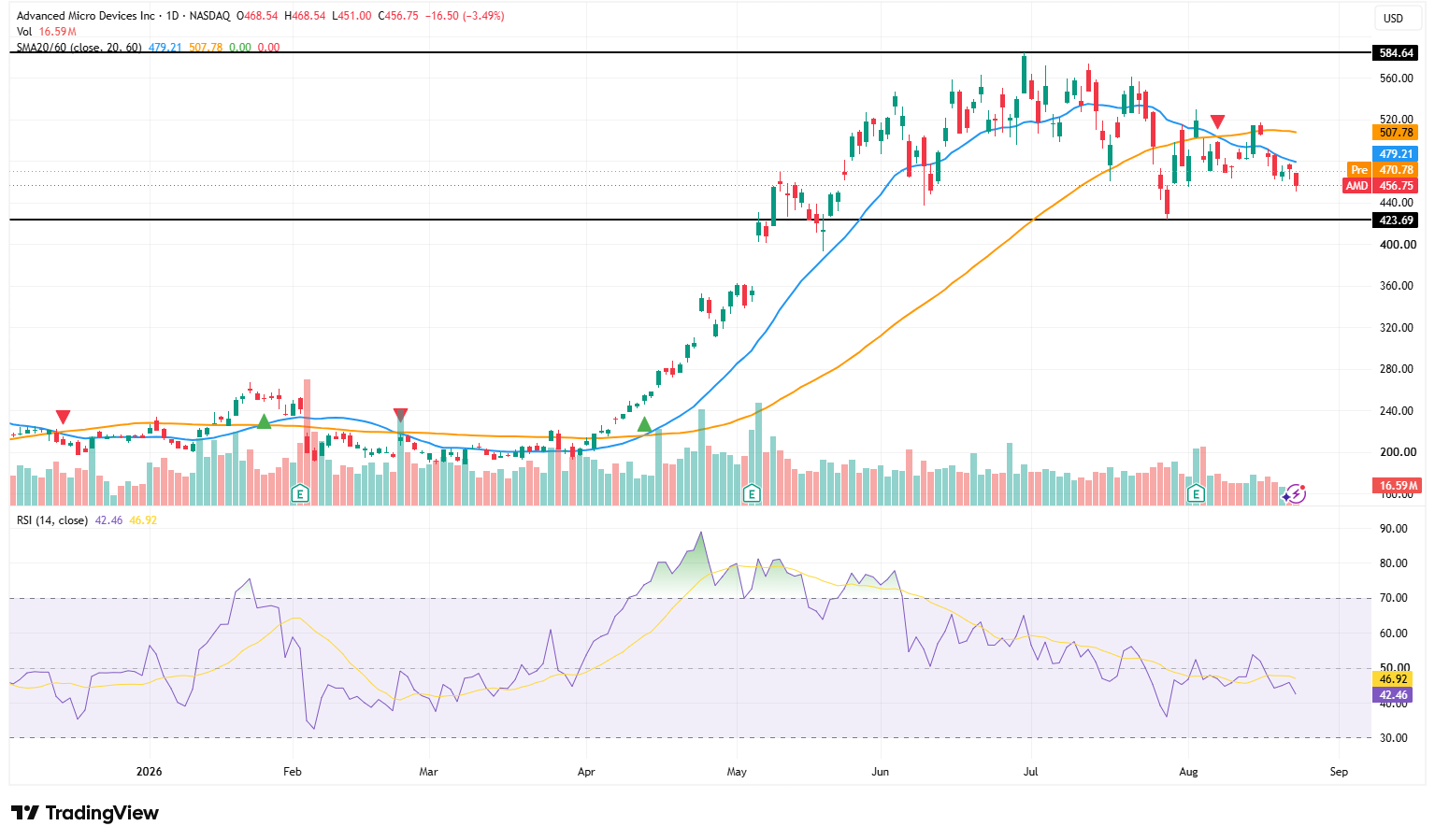This screenshot has height=840, width=1435.
Task: Click the open value O468.54
Action: (x=257, y=16)
